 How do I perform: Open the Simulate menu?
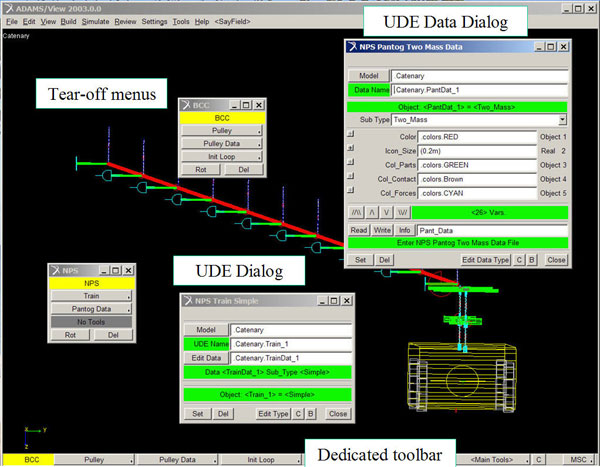(x=95, y=22)
